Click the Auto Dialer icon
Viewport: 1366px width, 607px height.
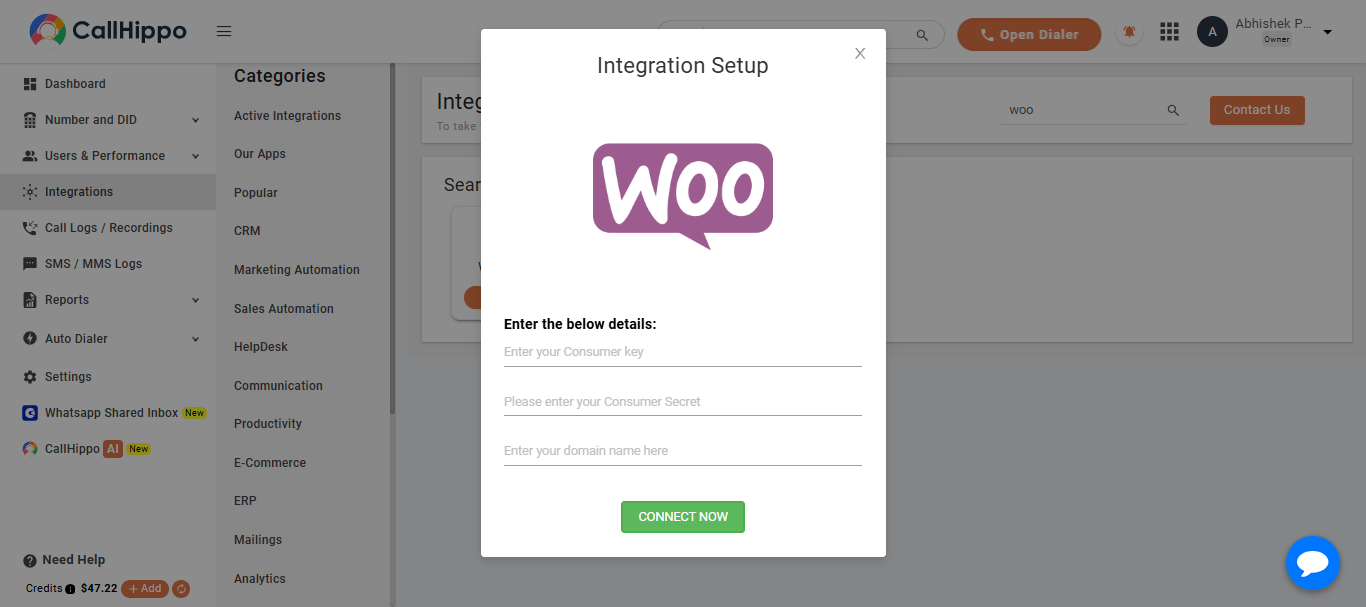click(x=30, y=339)
